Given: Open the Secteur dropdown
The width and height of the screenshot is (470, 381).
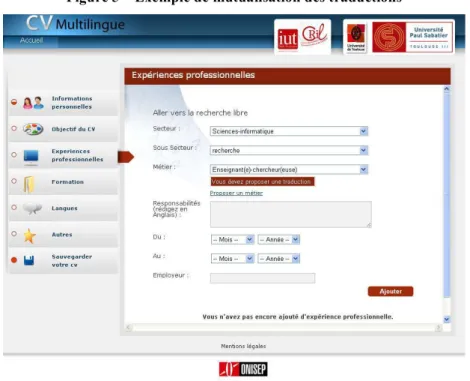Looking at the screenshot, I should tap(289, 131).
